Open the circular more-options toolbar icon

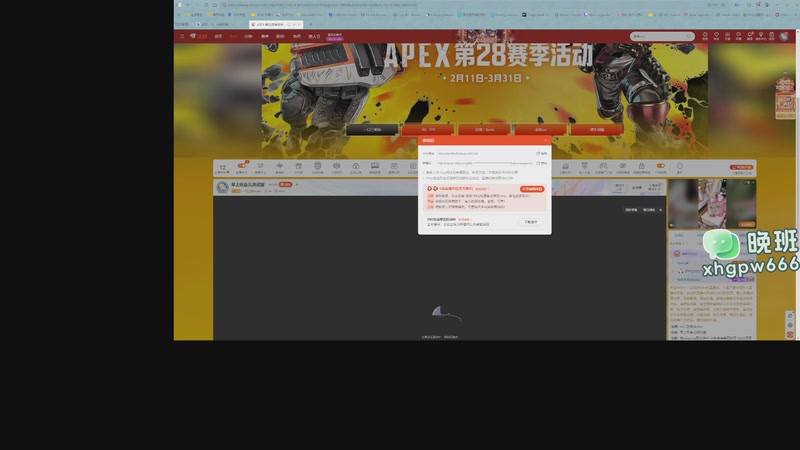[x=680, y=167]
